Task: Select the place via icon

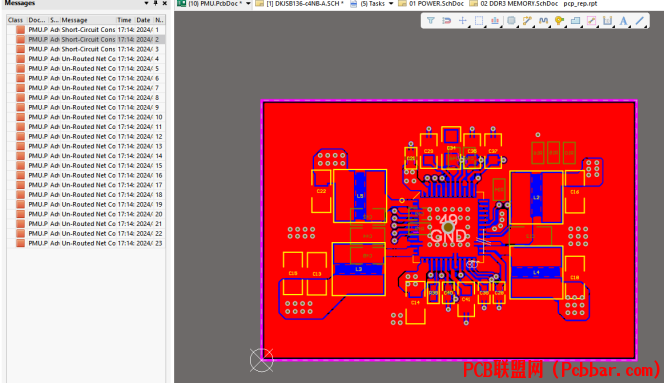Action: pos(559,20)
